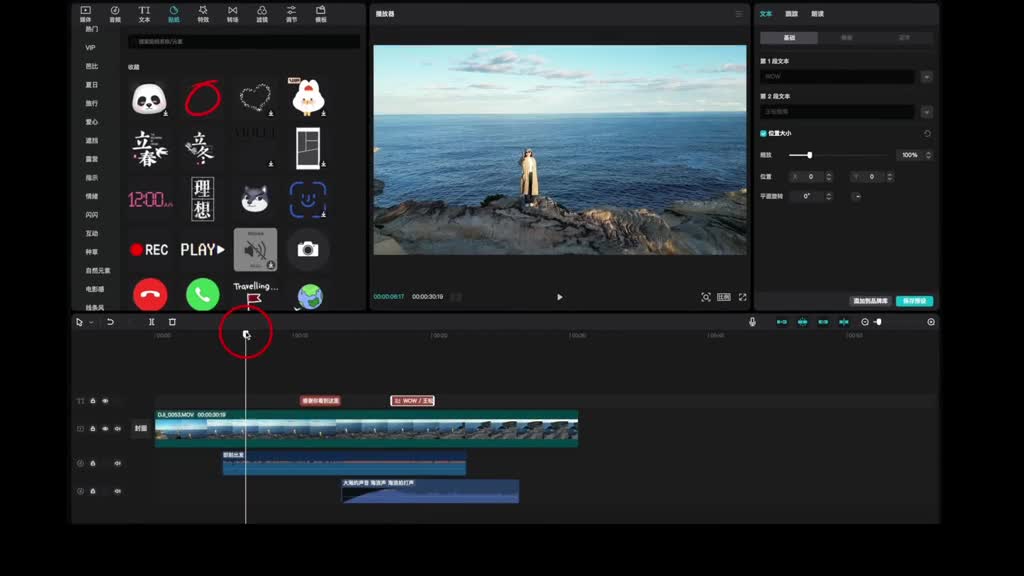Enter fullscreen preview in the player
This screenshot has width=1024, height=576.
pos(742,297)
